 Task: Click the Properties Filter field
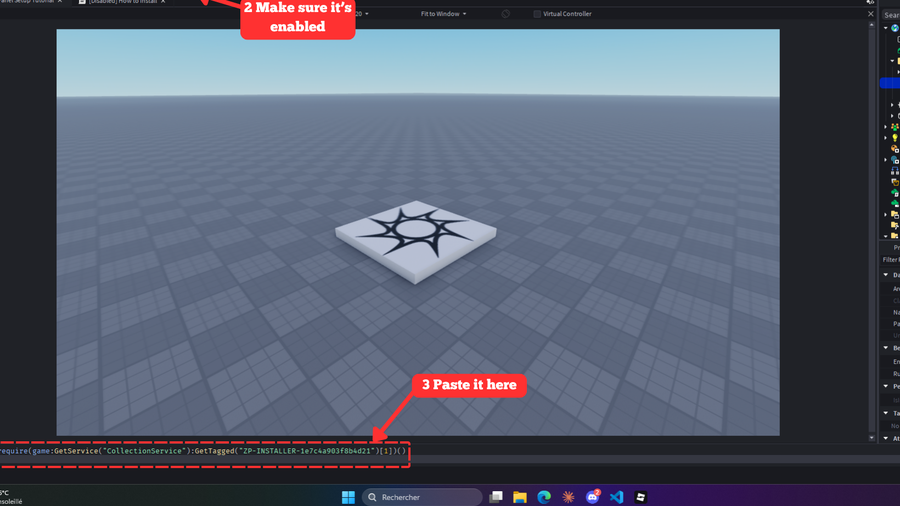pos(891,260)
